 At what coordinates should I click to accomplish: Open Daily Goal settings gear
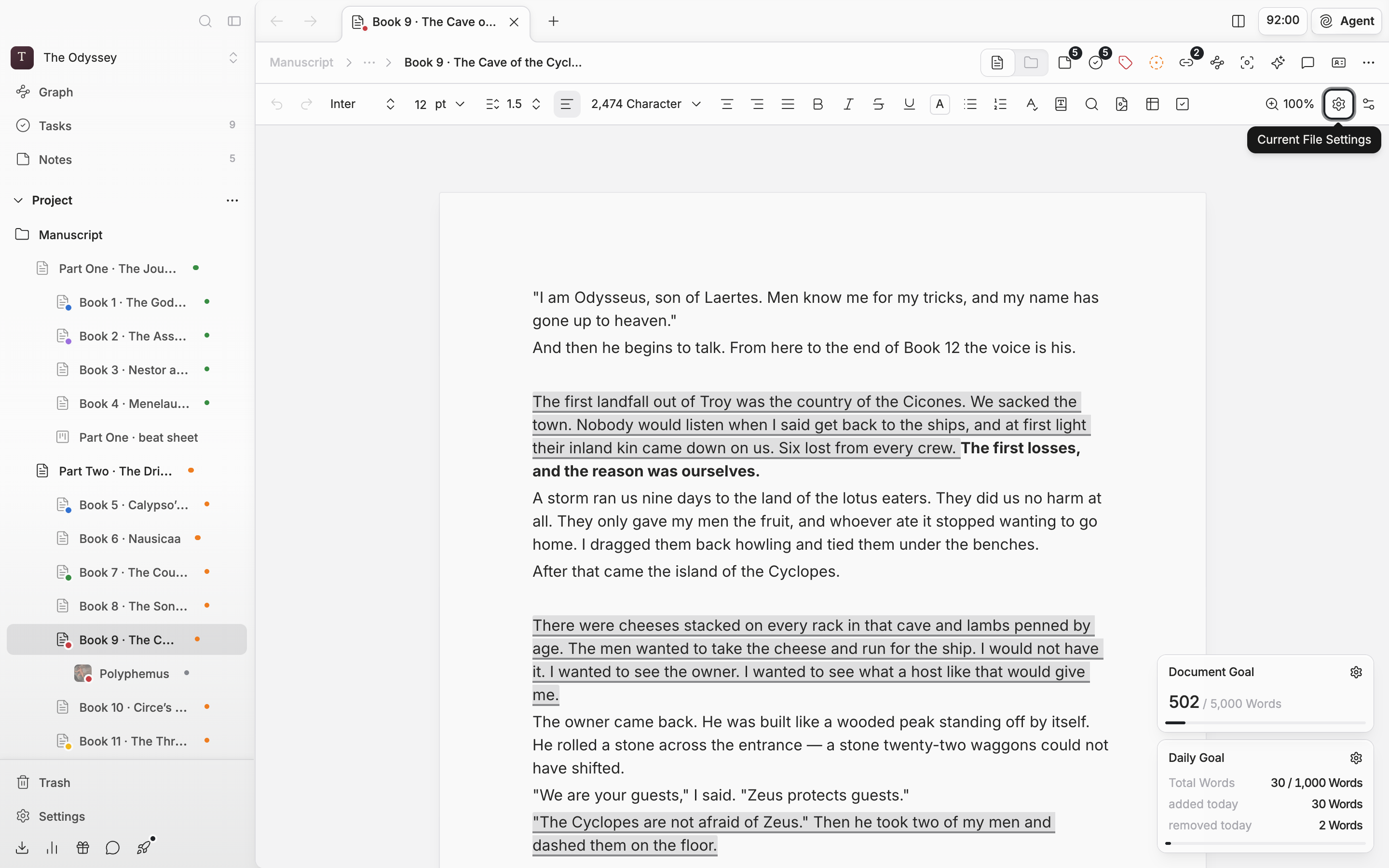(1356, 759)
